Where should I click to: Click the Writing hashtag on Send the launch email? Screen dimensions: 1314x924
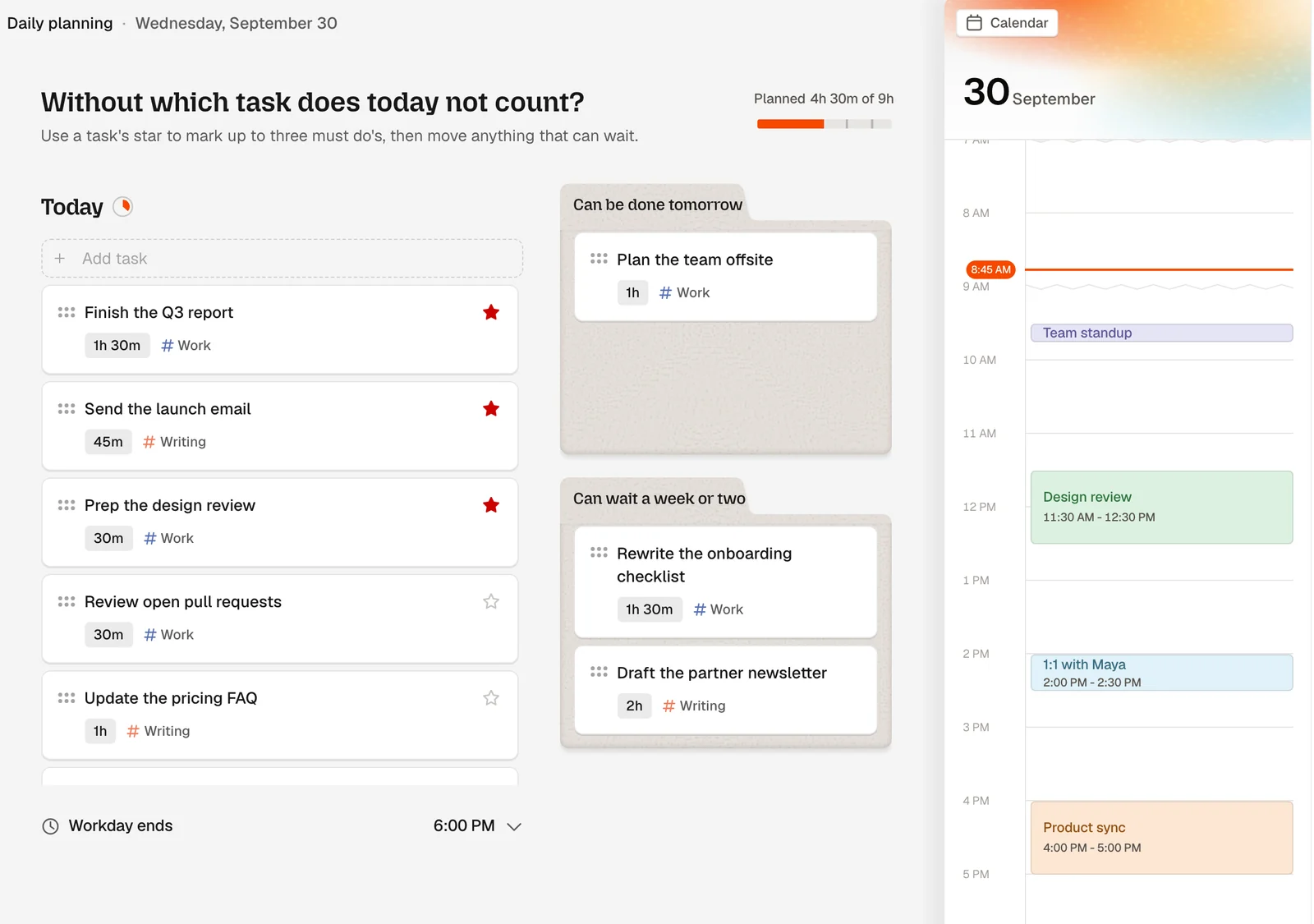point(174,442)
